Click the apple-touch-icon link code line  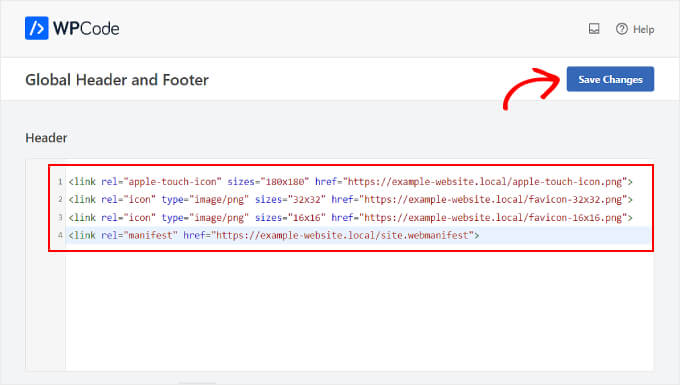[350, 182]
